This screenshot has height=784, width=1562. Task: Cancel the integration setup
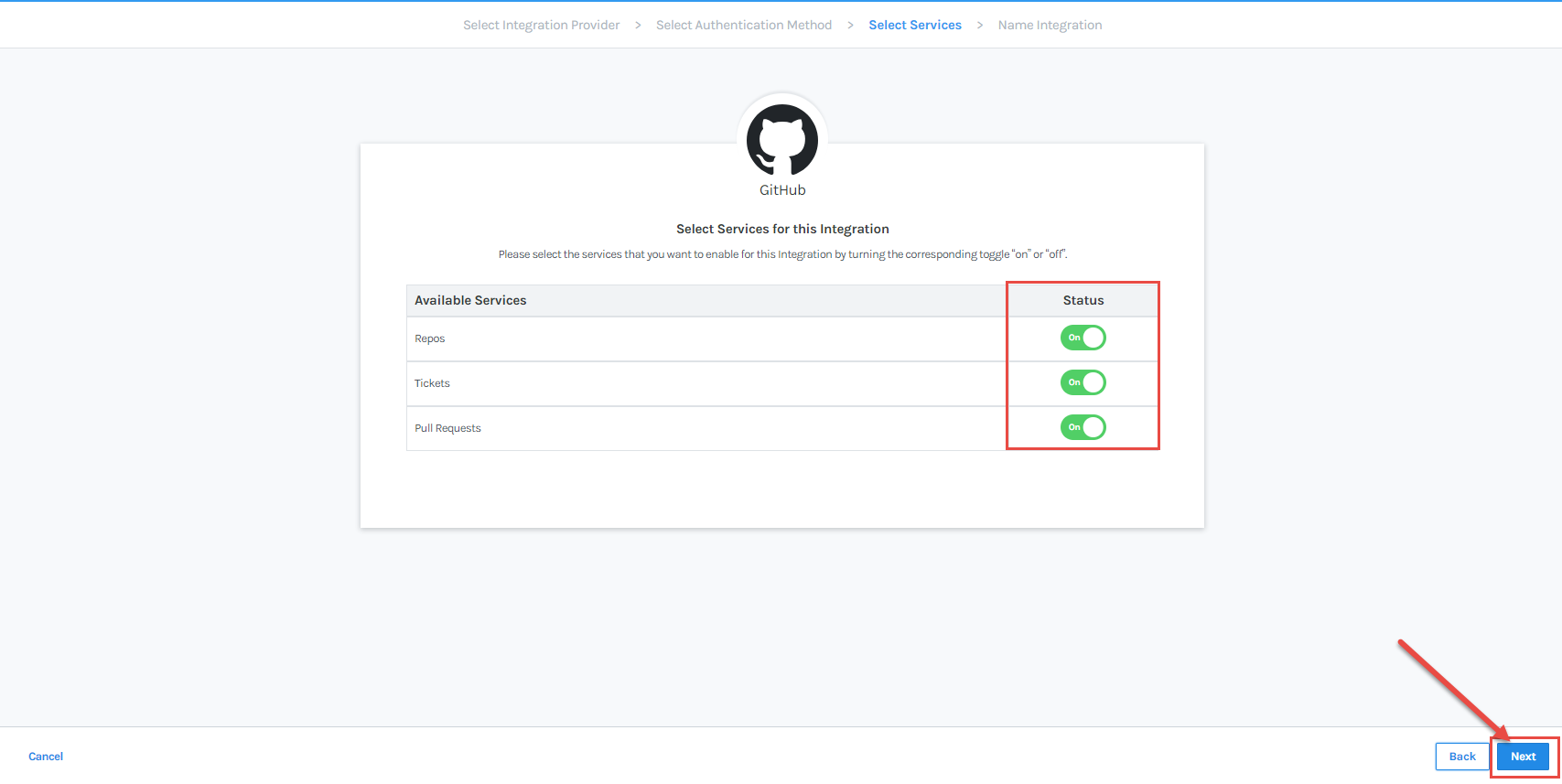[x=46, y=757]
